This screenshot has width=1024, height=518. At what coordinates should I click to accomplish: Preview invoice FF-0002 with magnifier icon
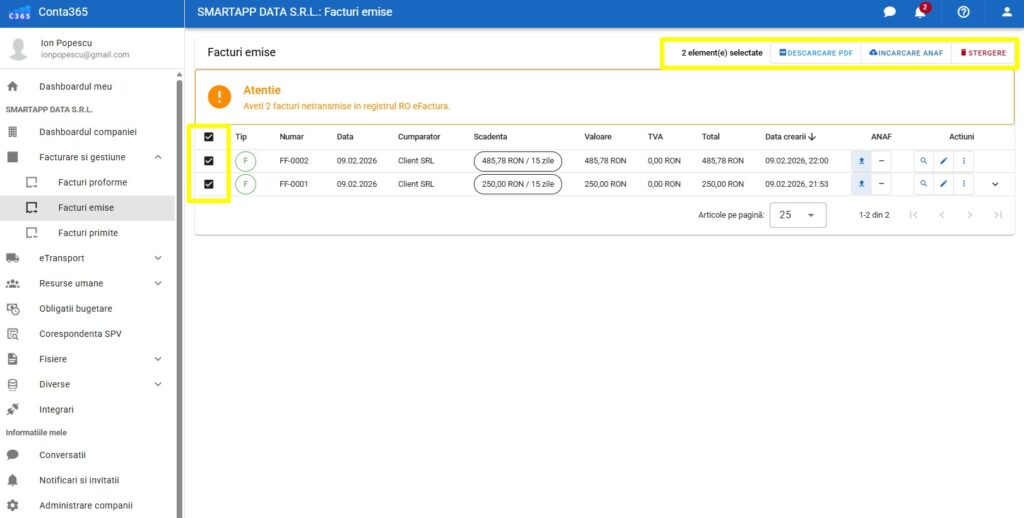pos(924,160)
